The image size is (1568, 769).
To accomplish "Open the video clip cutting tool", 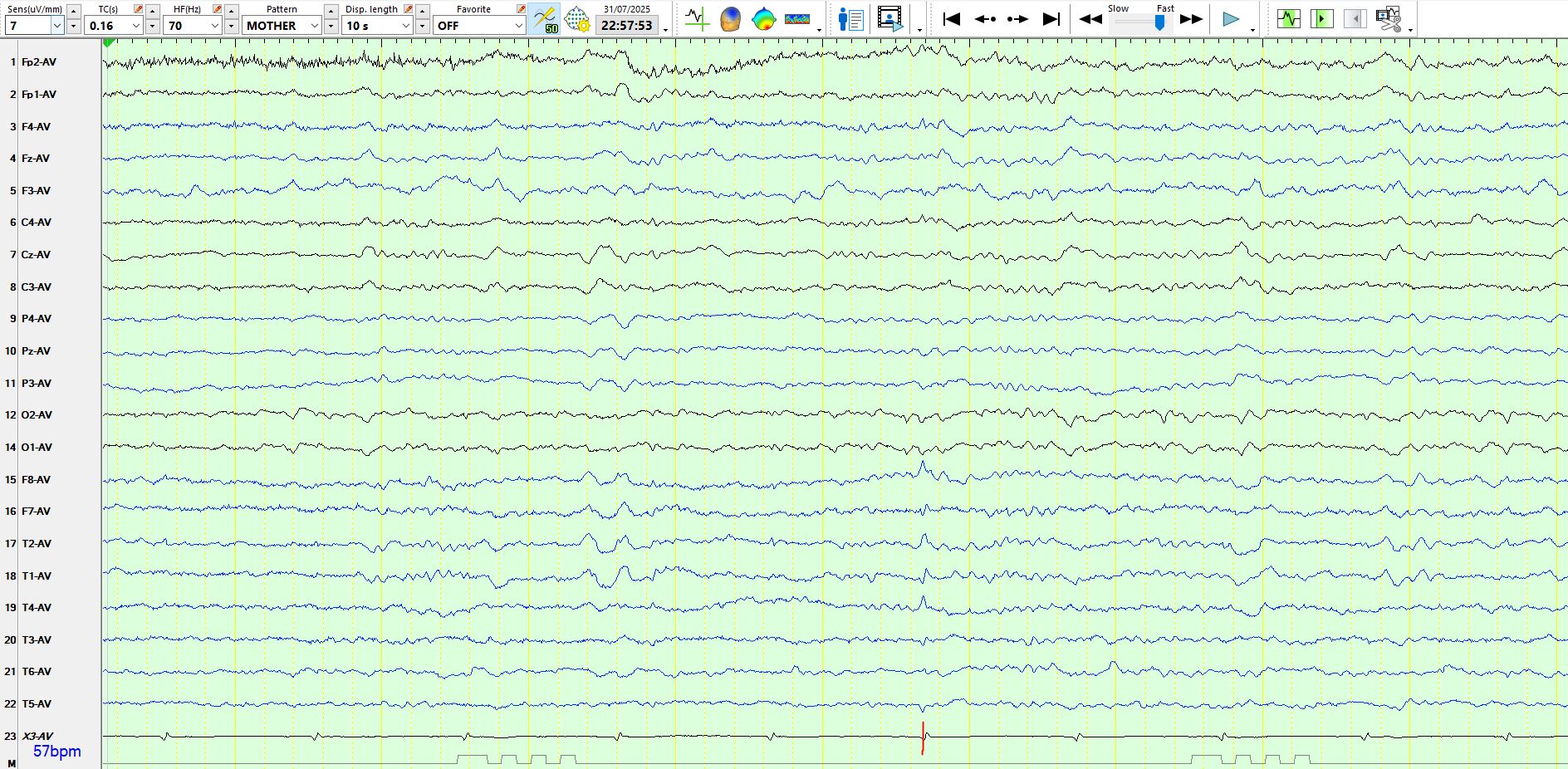I will pos(1388,18).
